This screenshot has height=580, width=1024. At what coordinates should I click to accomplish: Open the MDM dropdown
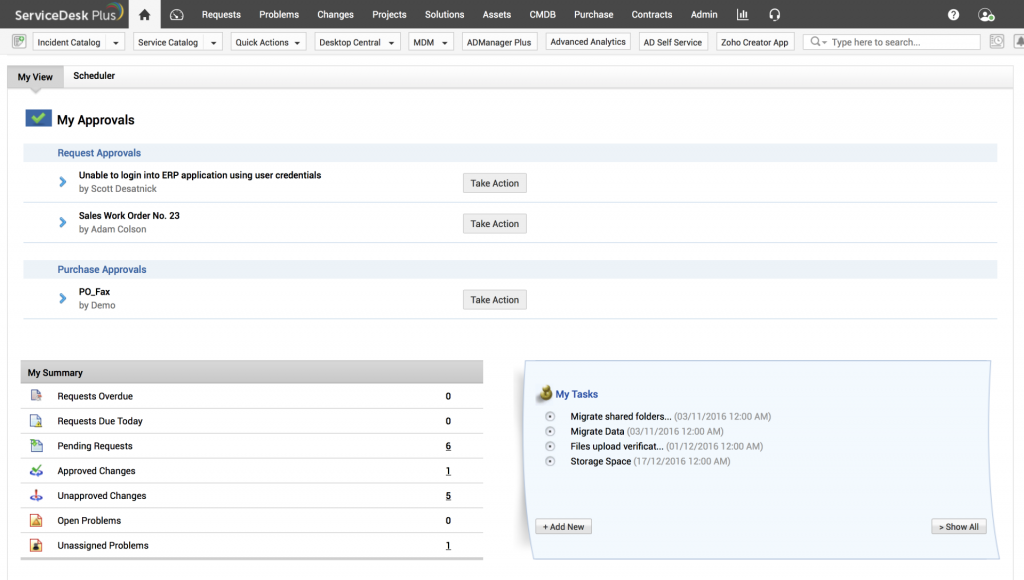(428, 42)
